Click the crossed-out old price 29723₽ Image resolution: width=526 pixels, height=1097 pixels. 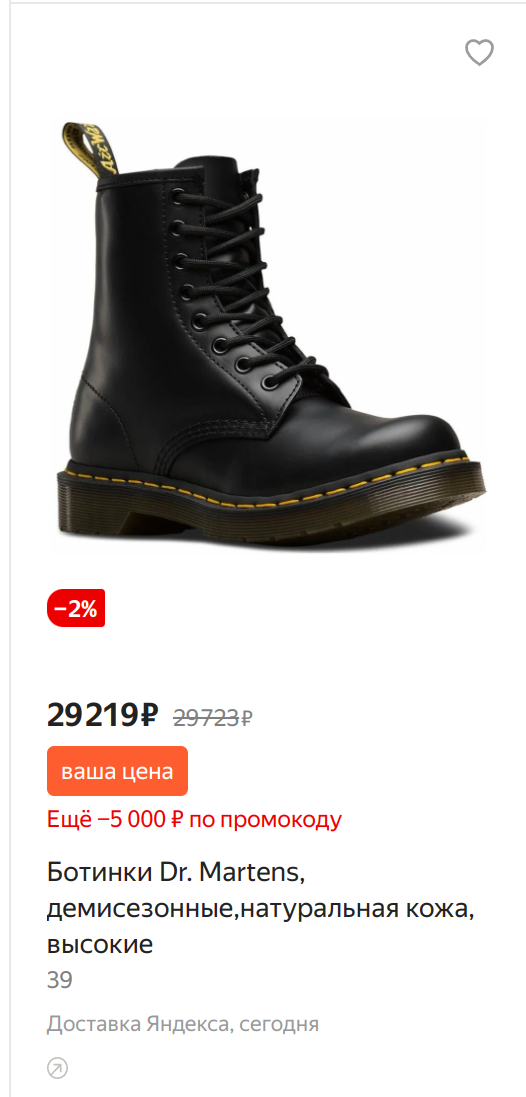point(213,717)
